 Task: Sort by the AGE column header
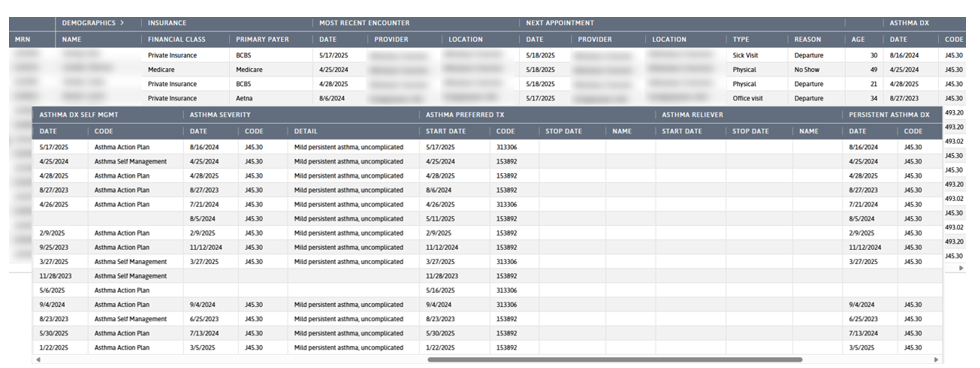[858, 39]
